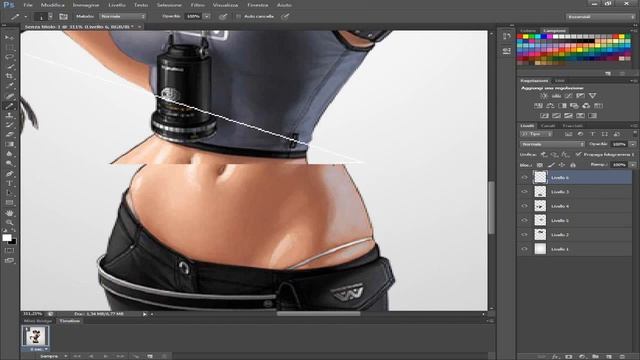The image size is (640, 360).
Task: Select the Lasso tool
Action: [9, 57]
